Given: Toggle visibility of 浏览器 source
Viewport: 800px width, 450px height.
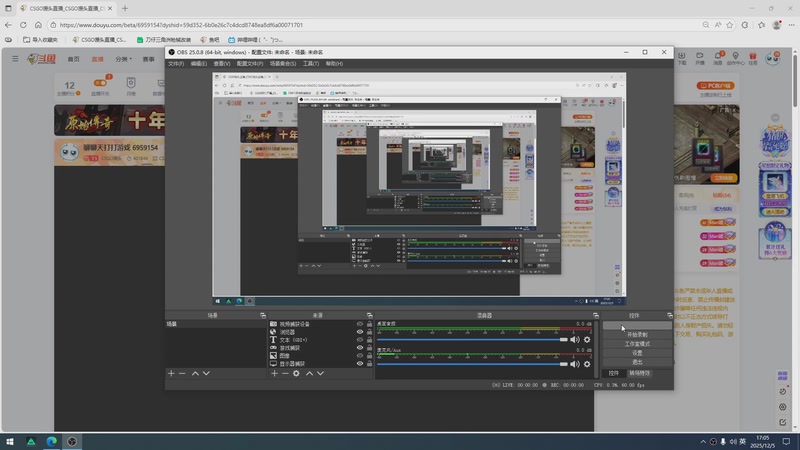Looking at the screenshot, I should [360, 332].
